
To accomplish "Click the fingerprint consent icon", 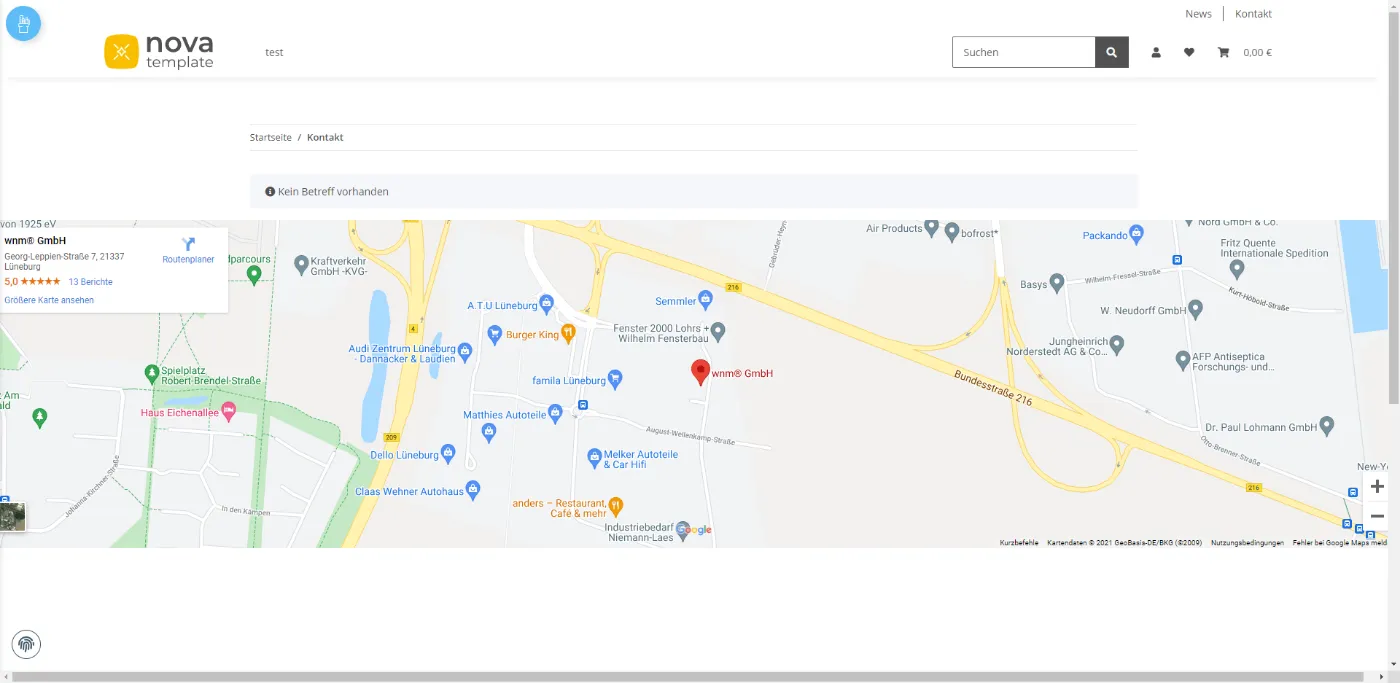I will [26, 644].
